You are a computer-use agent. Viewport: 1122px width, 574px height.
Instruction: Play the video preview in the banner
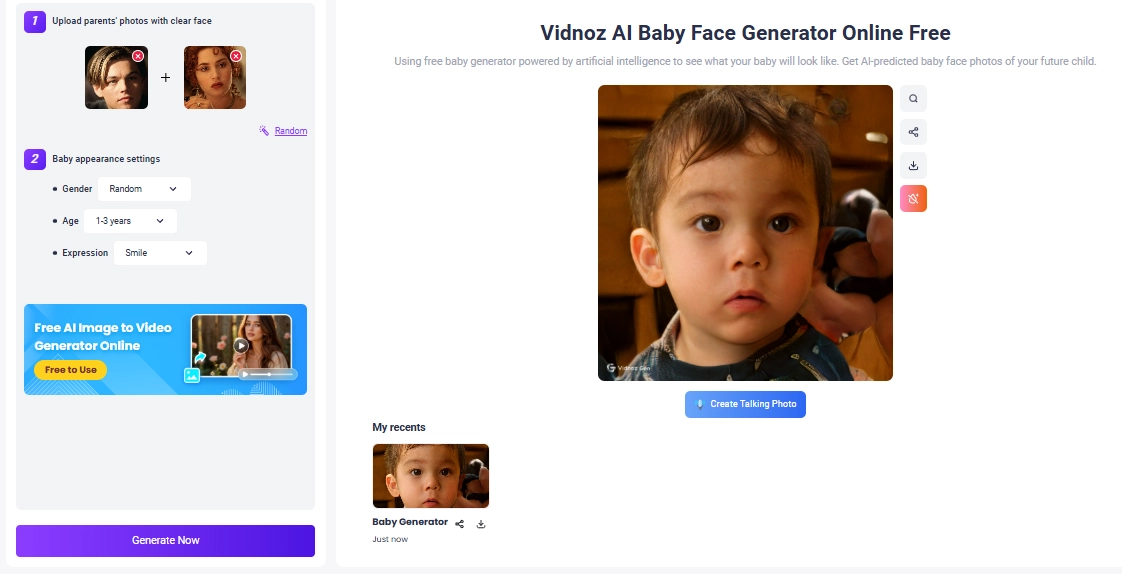[x=241, y=346]
